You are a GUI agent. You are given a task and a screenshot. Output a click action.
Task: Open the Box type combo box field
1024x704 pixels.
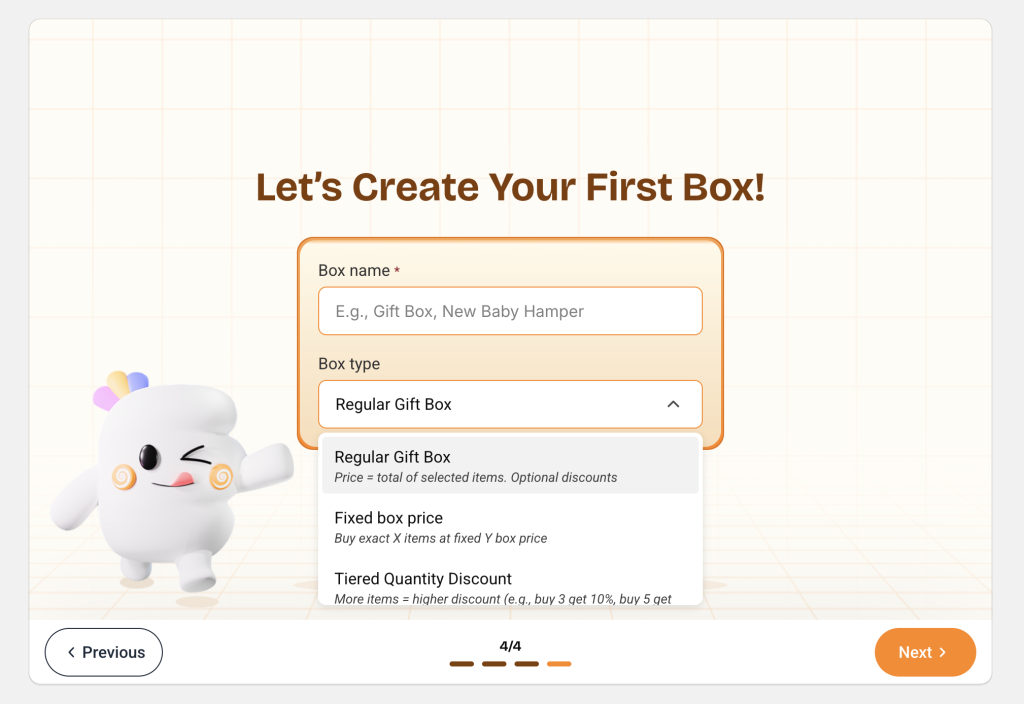click(510, 404)
